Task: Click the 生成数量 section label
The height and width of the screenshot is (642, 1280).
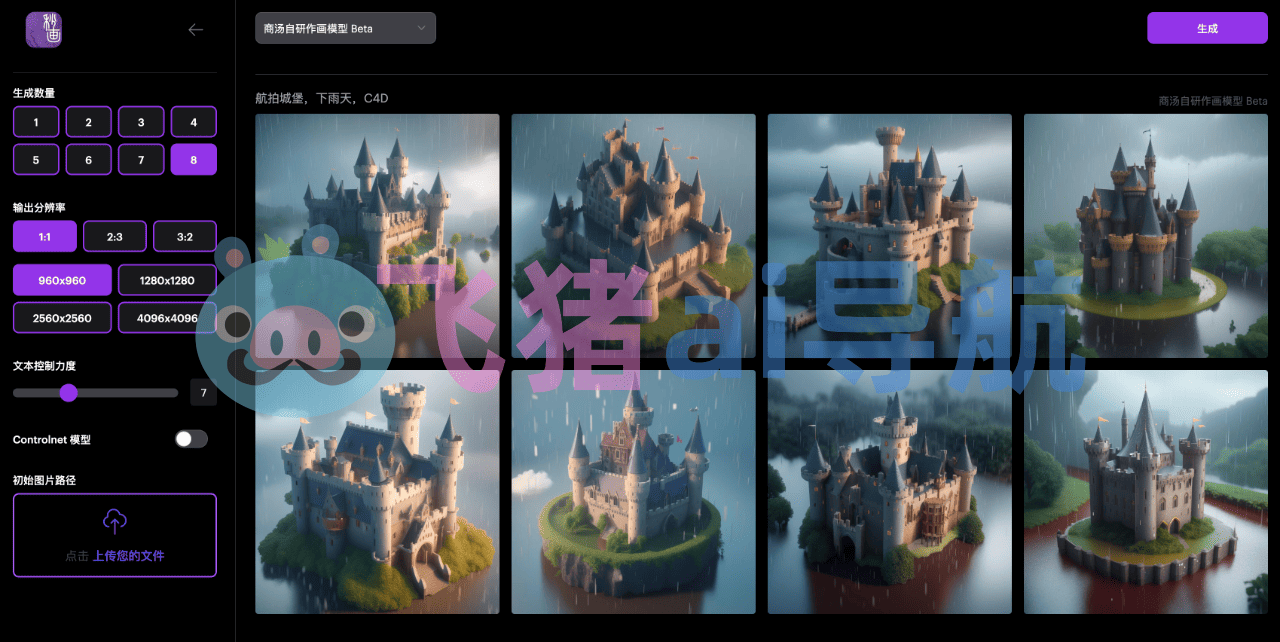Action: point(34,93)
